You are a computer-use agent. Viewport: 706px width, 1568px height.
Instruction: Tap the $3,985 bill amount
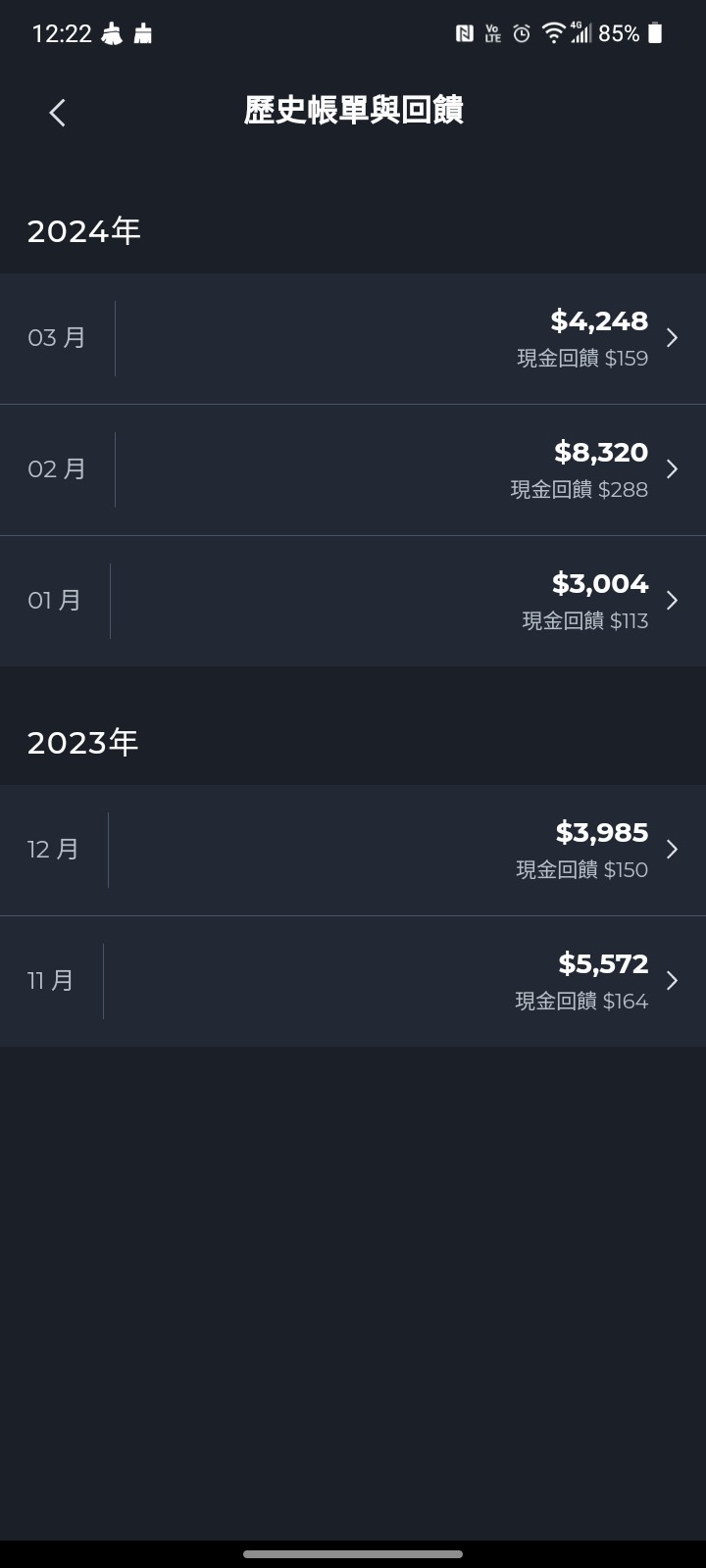click(x=602, y=833)
